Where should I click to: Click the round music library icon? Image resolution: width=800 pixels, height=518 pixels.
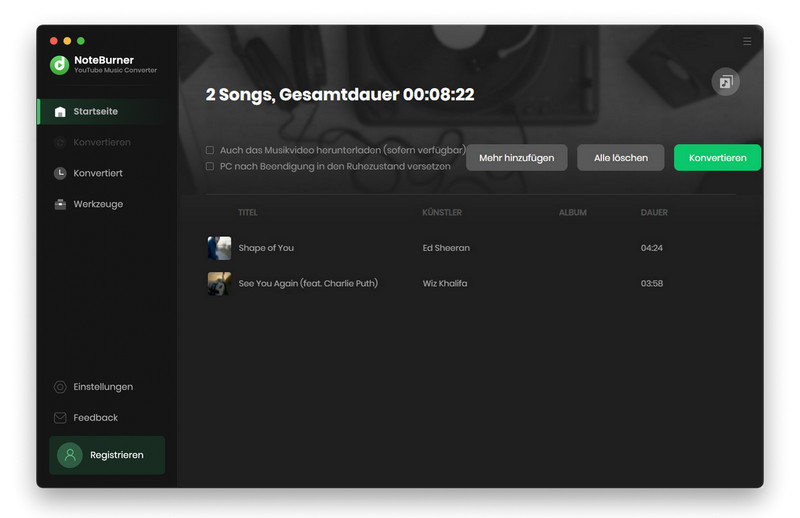tap(726, 82)
